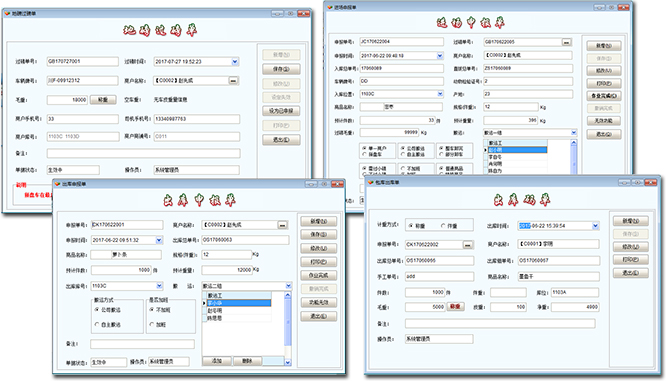This screenshot has height=381, width=666.
Task: Click 退出 button in 出库码单
Action: click(631, 273)
